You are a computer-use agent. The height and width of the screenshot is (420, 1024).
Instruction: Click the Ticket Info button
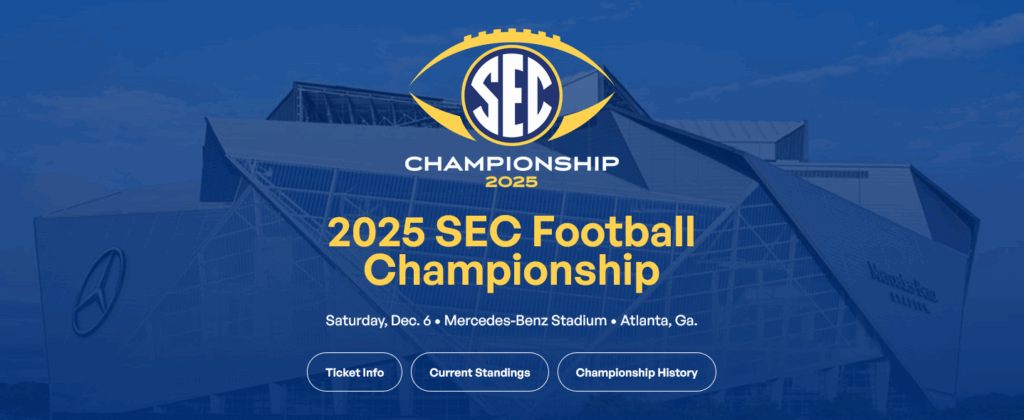(x=354, y=372)
